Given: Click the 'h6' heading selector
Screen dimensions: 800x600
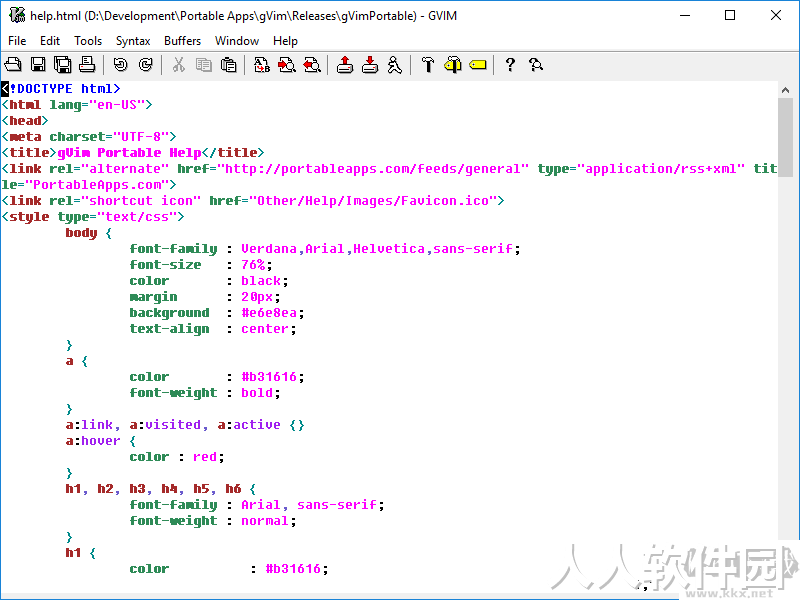Looking at the screenshot, I should click(233, 489).
